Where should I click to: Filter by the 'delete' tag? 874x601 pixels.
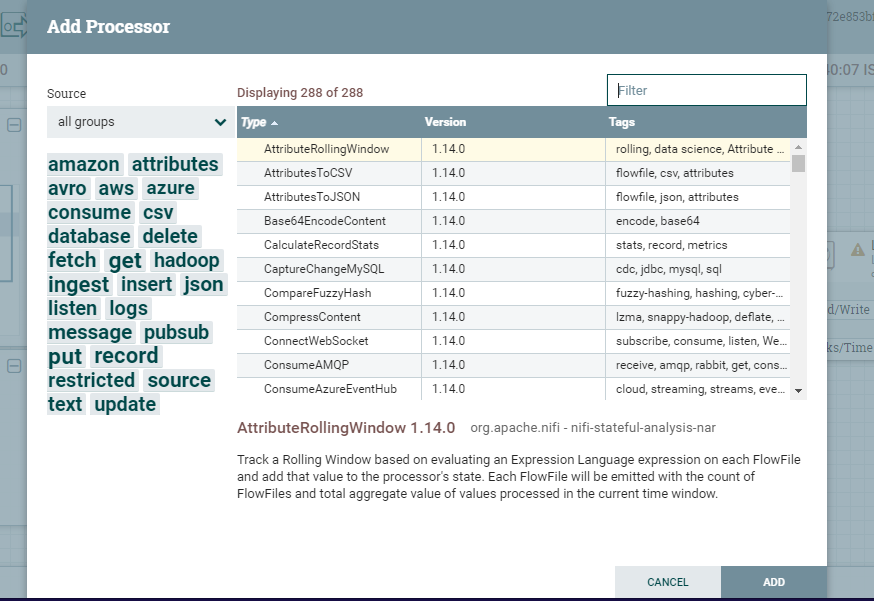pyautogui.click(x=170, y=236)
